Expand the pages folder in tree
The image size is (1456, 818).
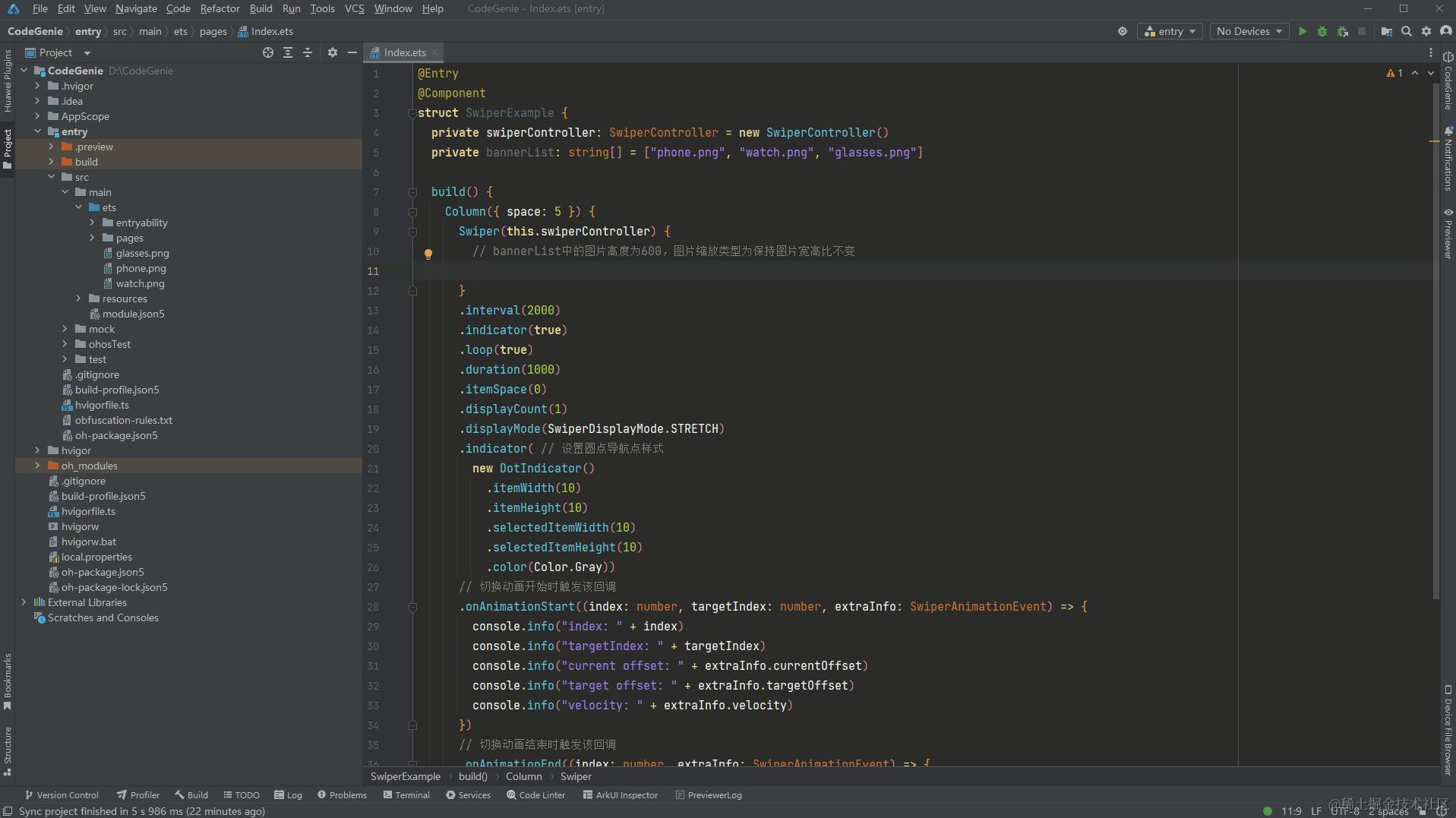92,238
